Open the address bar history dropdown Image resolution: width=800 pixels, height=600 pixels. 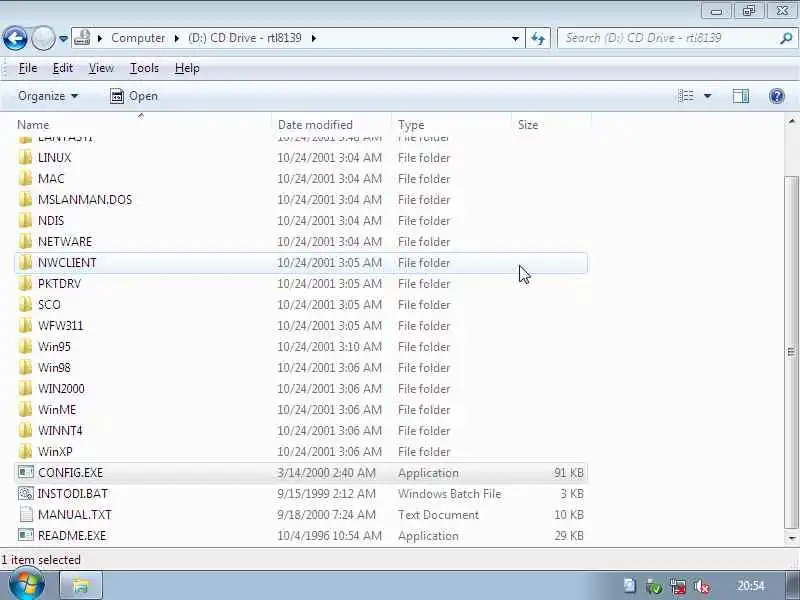click(x=515, y=39)
